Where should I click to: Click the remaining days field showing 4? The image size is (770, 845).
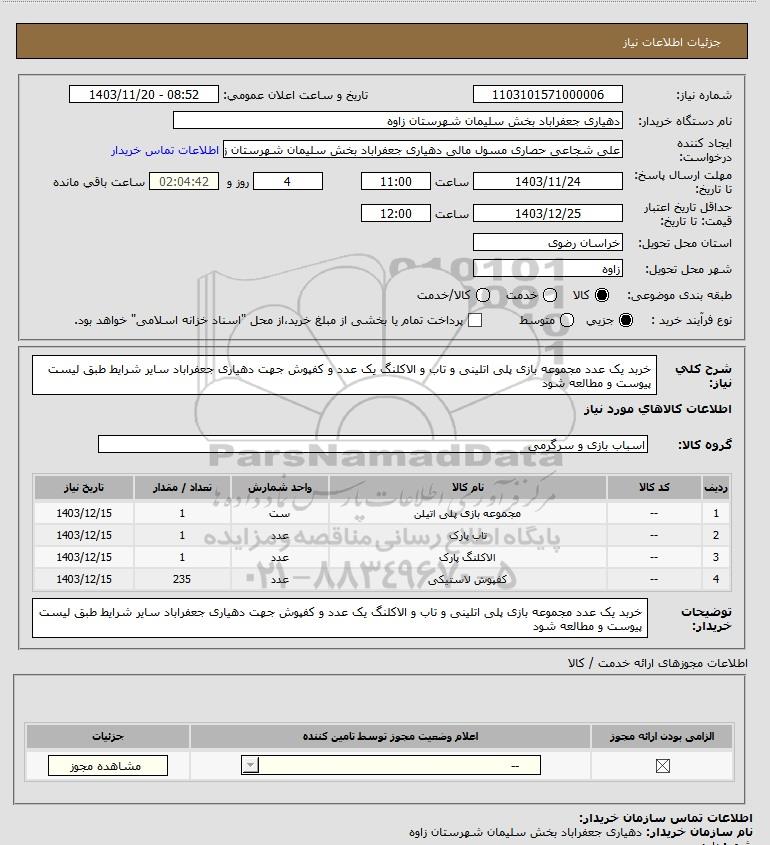(288, 182)
